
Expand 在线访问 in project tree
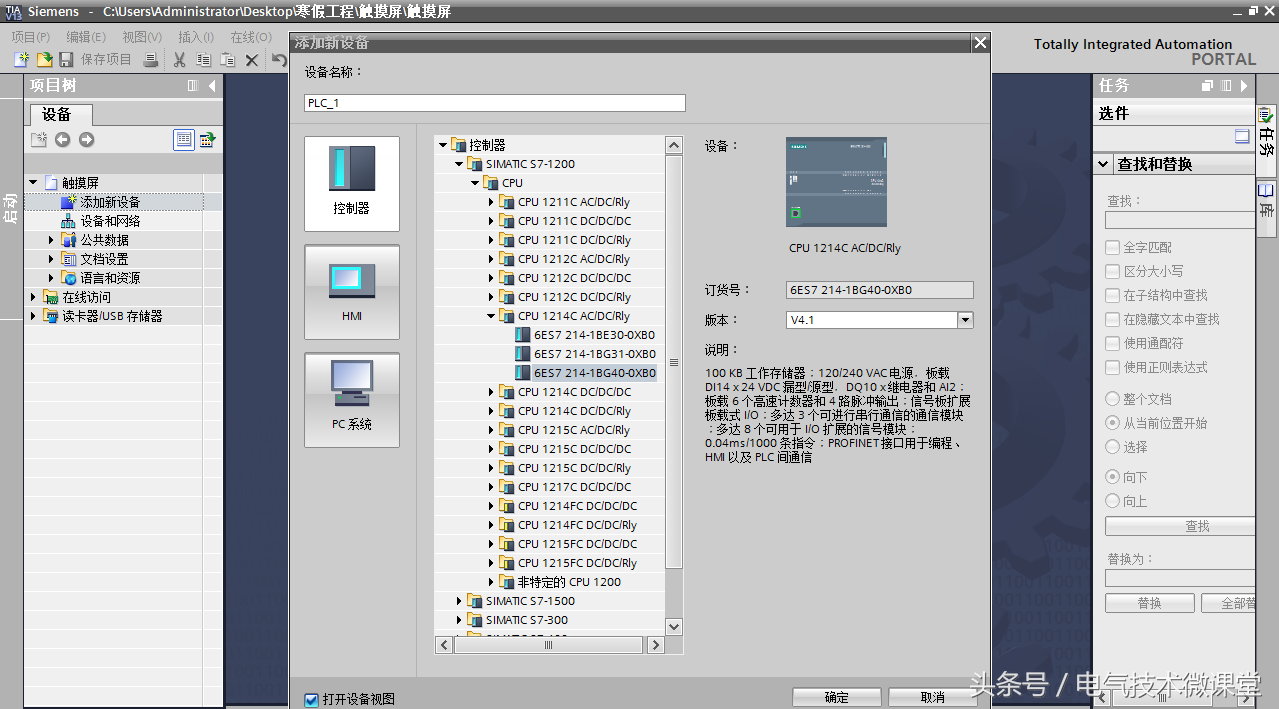[x=33, y=297]
